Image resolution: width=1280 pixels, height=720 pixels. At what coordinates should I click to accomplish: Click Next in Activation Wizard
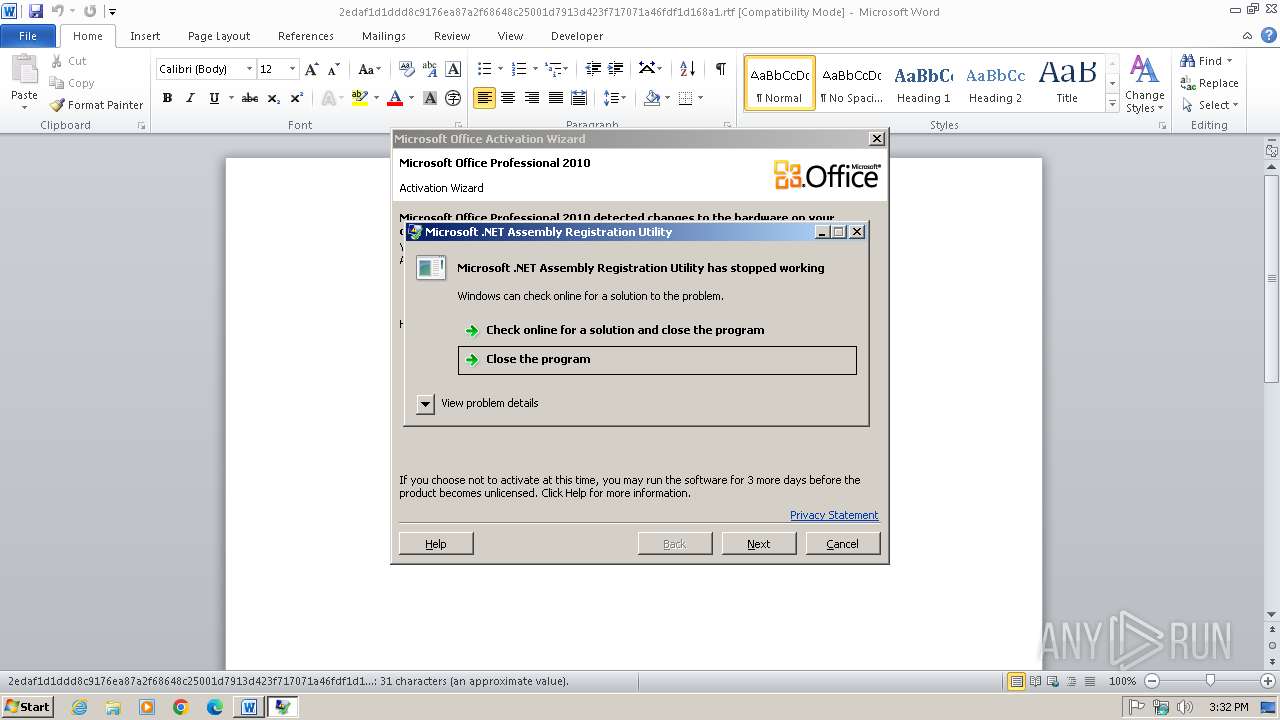click(758, 544)
